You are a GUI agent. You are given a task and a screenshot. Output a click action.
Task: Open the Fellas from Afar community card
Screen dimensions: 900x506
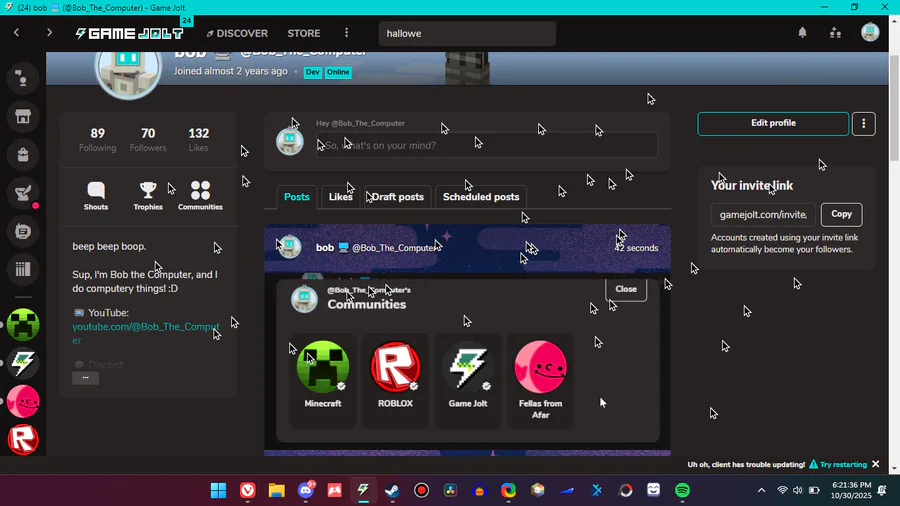coord(541,381)
